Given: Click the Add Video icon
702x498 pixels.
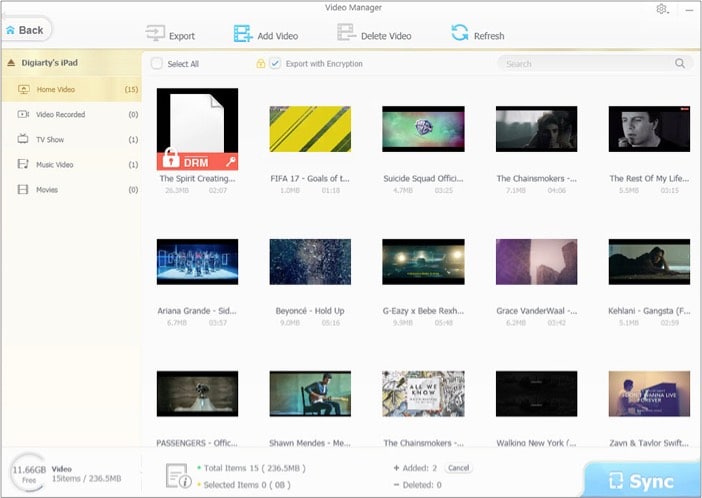Looking at the screenshot, I should (243, 34).
